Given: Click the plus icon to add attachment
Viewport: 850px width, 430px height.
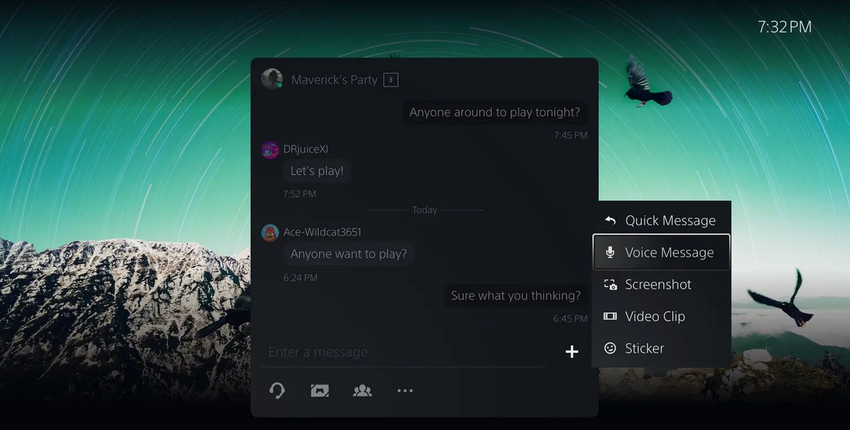Looking at the screenshot, I should (572, 352).
